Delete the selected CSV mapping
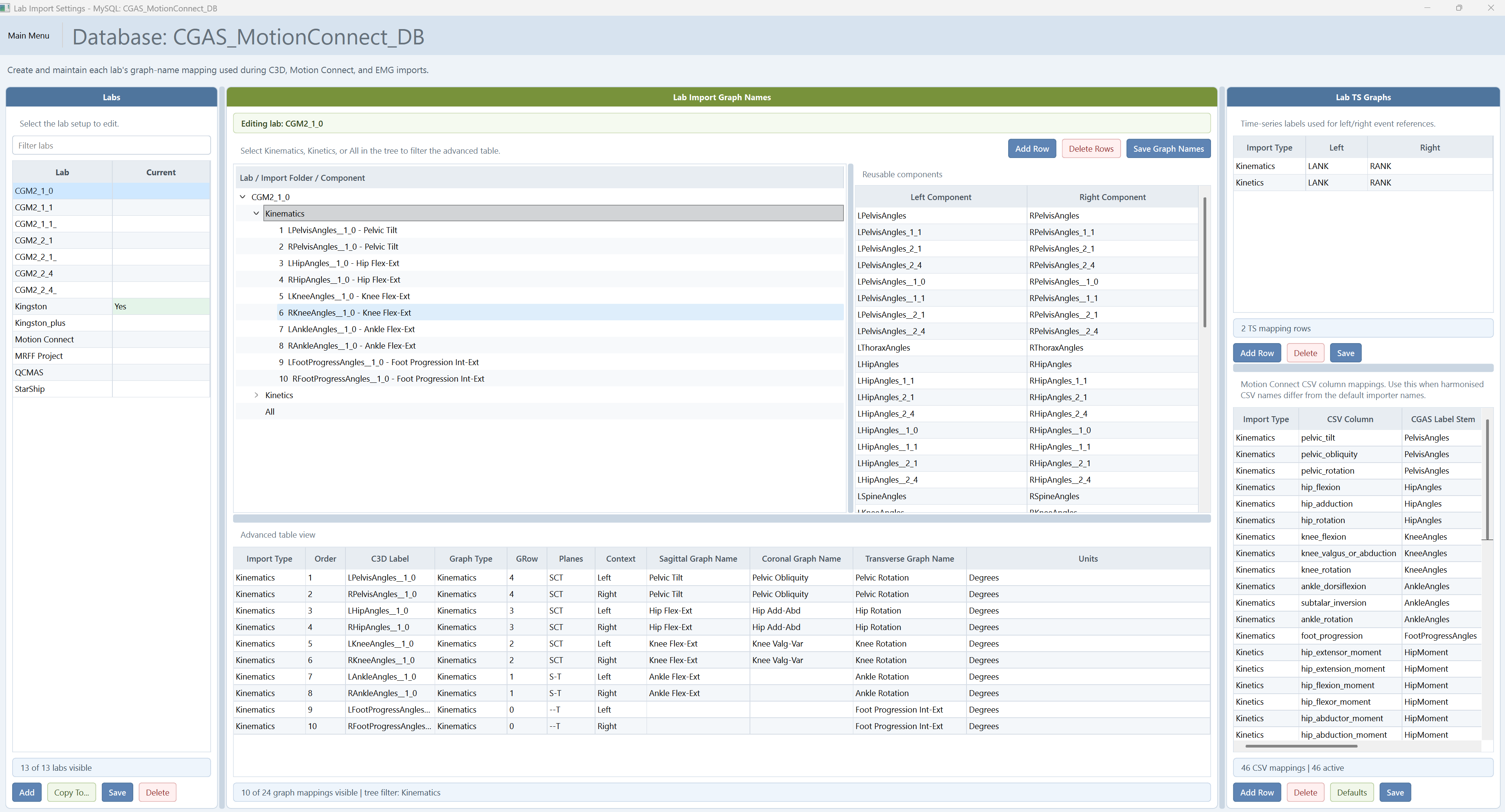 coord(1305,793)
